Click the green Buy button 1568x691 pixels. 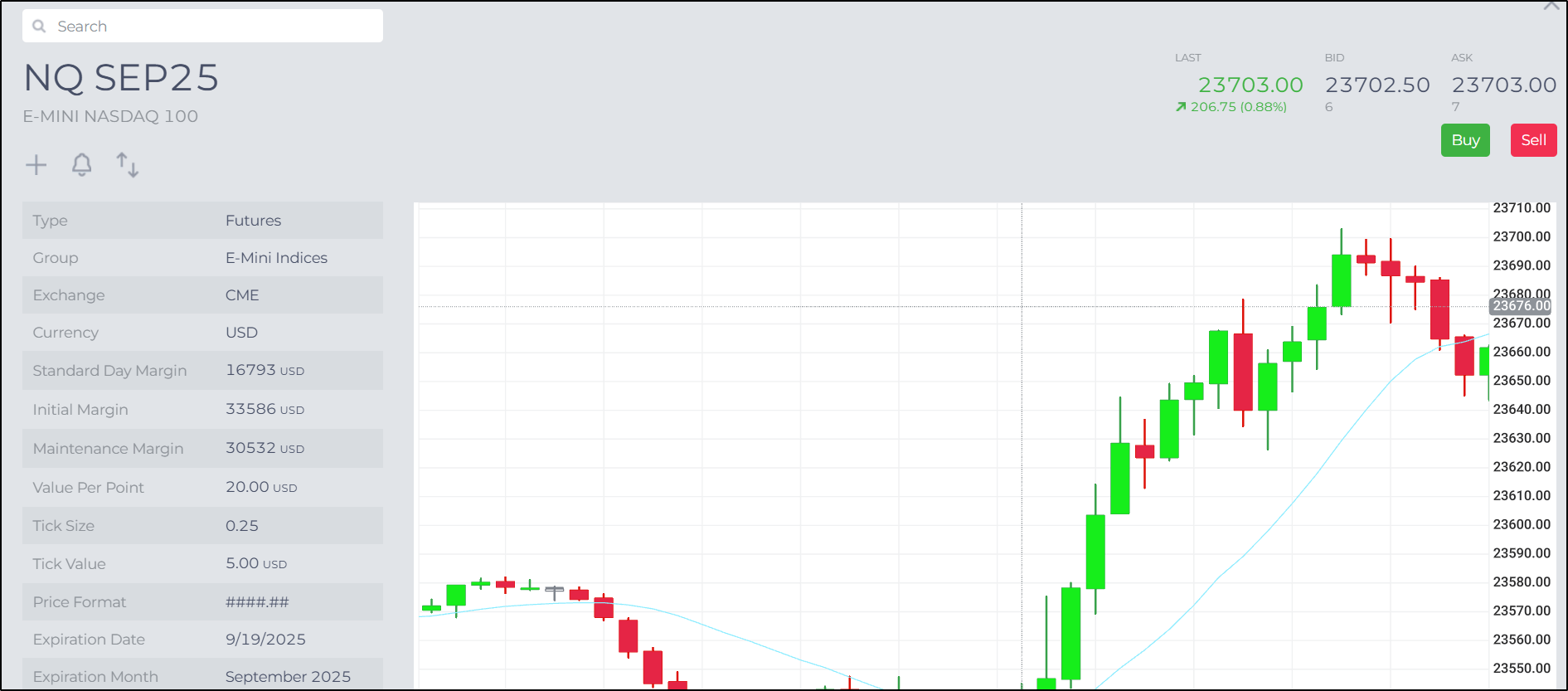tap(1465, 140)
